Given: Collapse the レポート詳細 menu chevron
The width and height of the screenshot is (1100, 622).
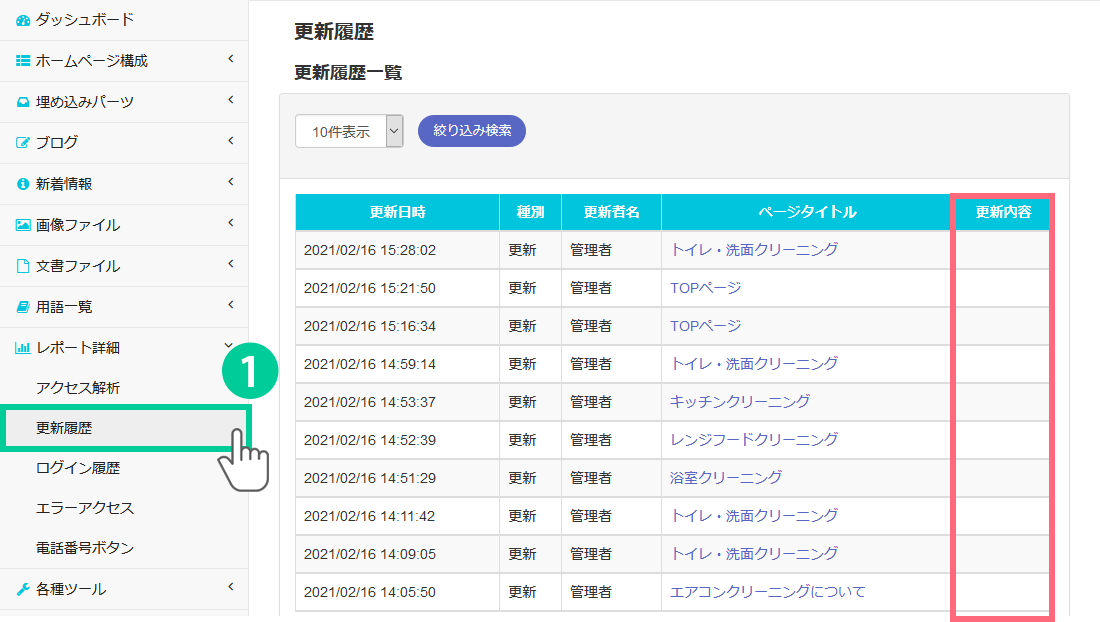Looking at the screenshot, I should pyautogui.click(x=230, y=347).
